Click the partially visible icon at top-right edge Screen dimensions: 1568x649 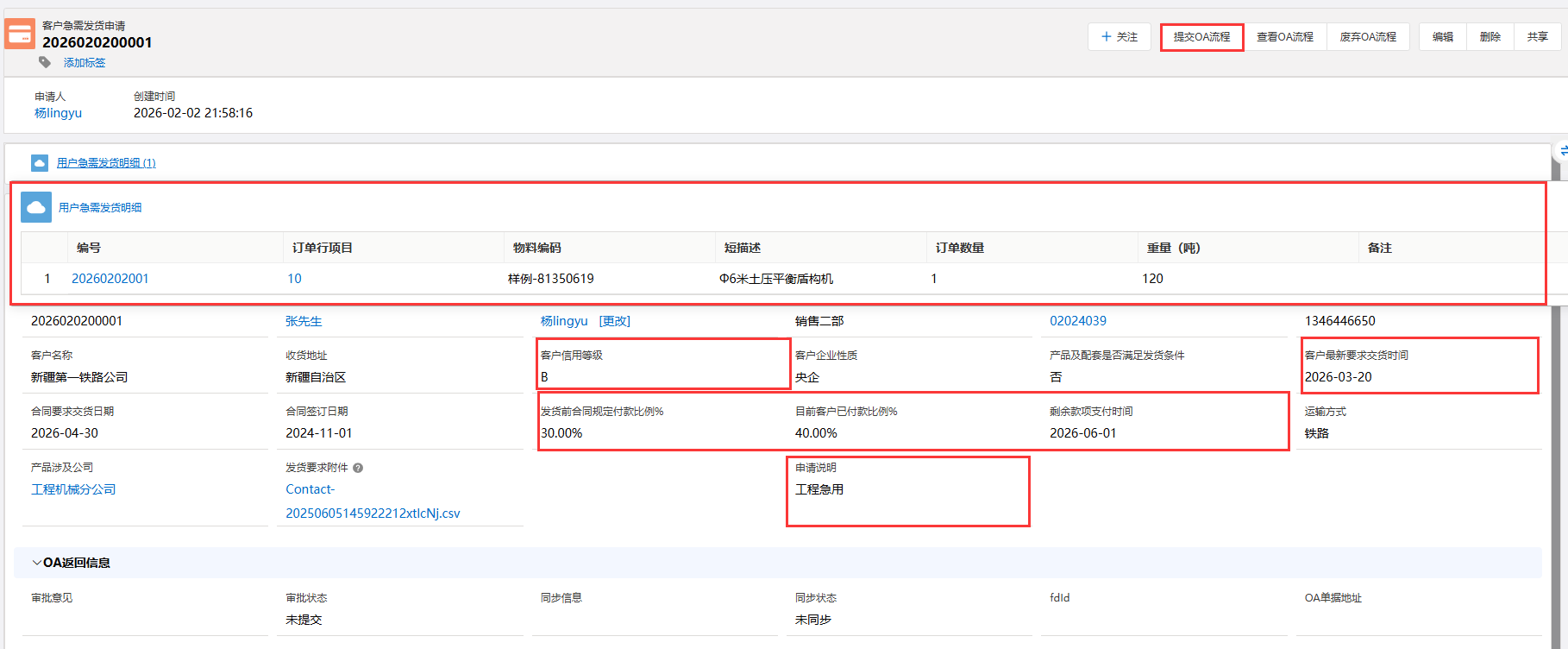click(1561, 151)
